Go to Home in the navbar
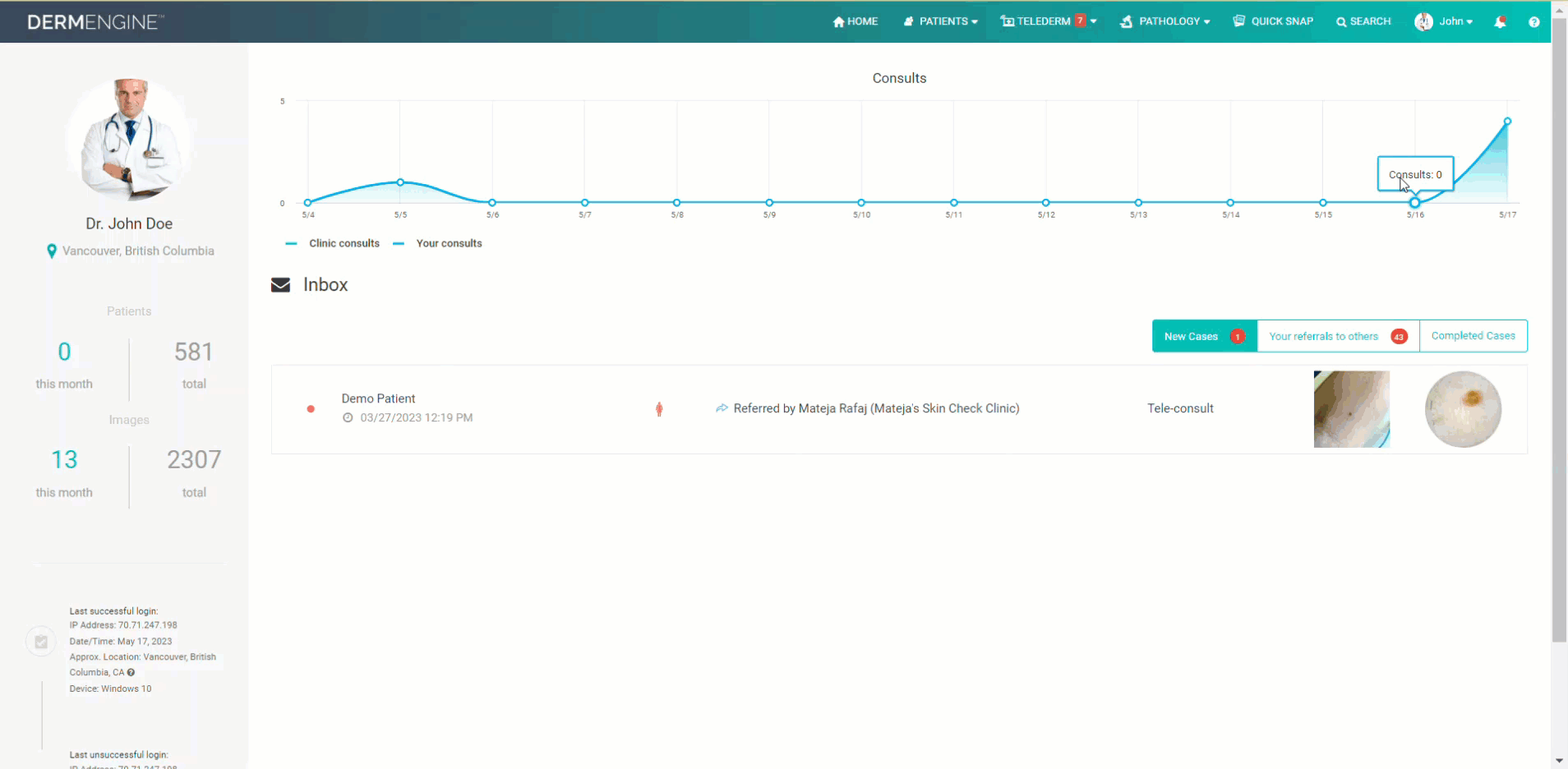1568x769 pixels. click(855, 21)
